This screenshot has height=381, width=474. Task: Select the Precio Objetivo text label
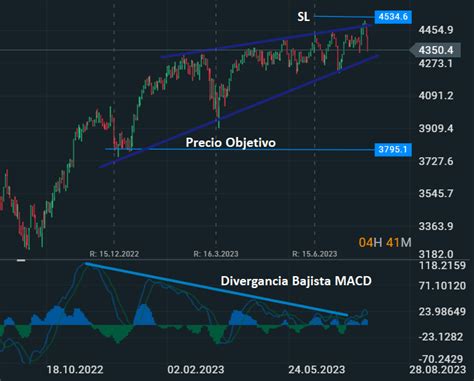(x=231, y=143)
